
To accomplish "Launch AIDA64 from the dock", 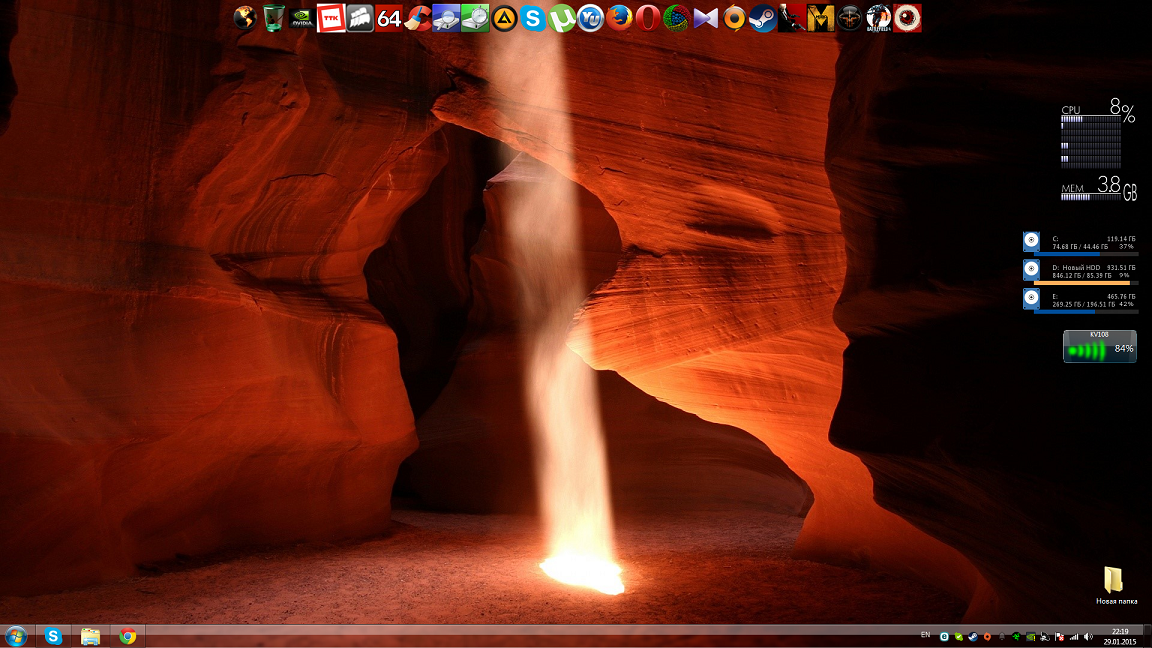I will point(389,17).
